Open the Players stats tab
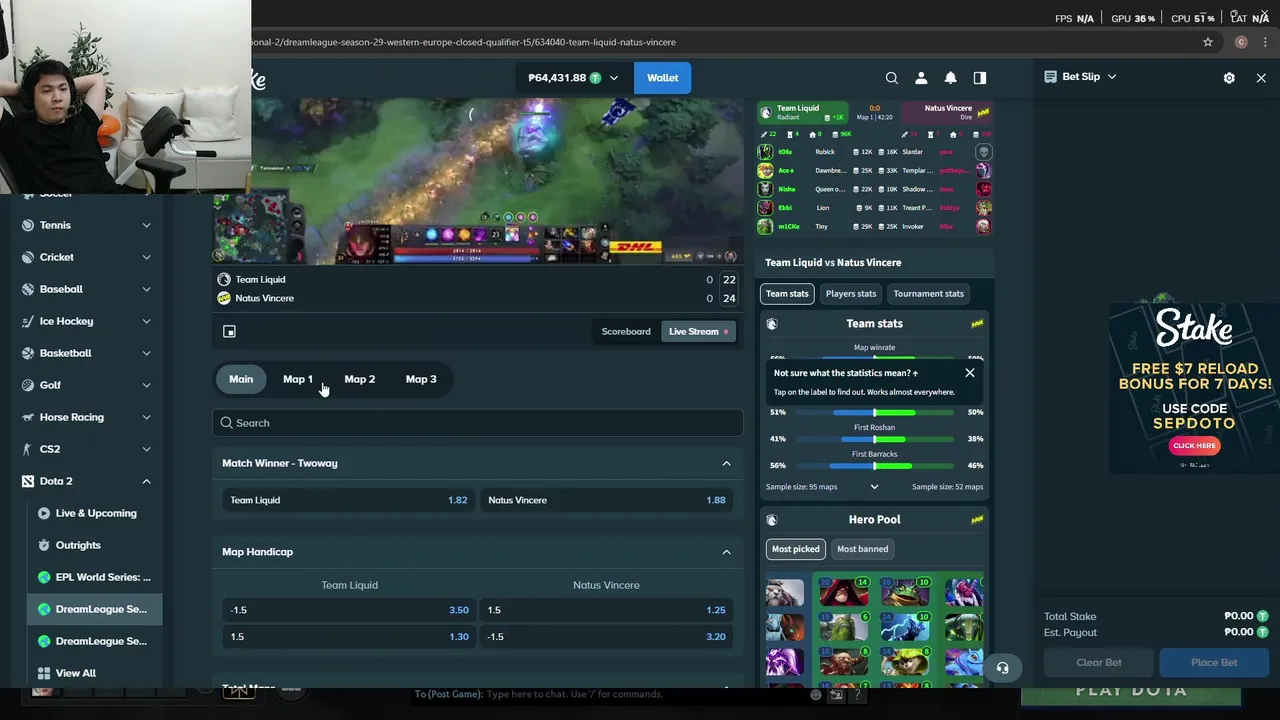 pyautogui.click(x=851, y=294)
